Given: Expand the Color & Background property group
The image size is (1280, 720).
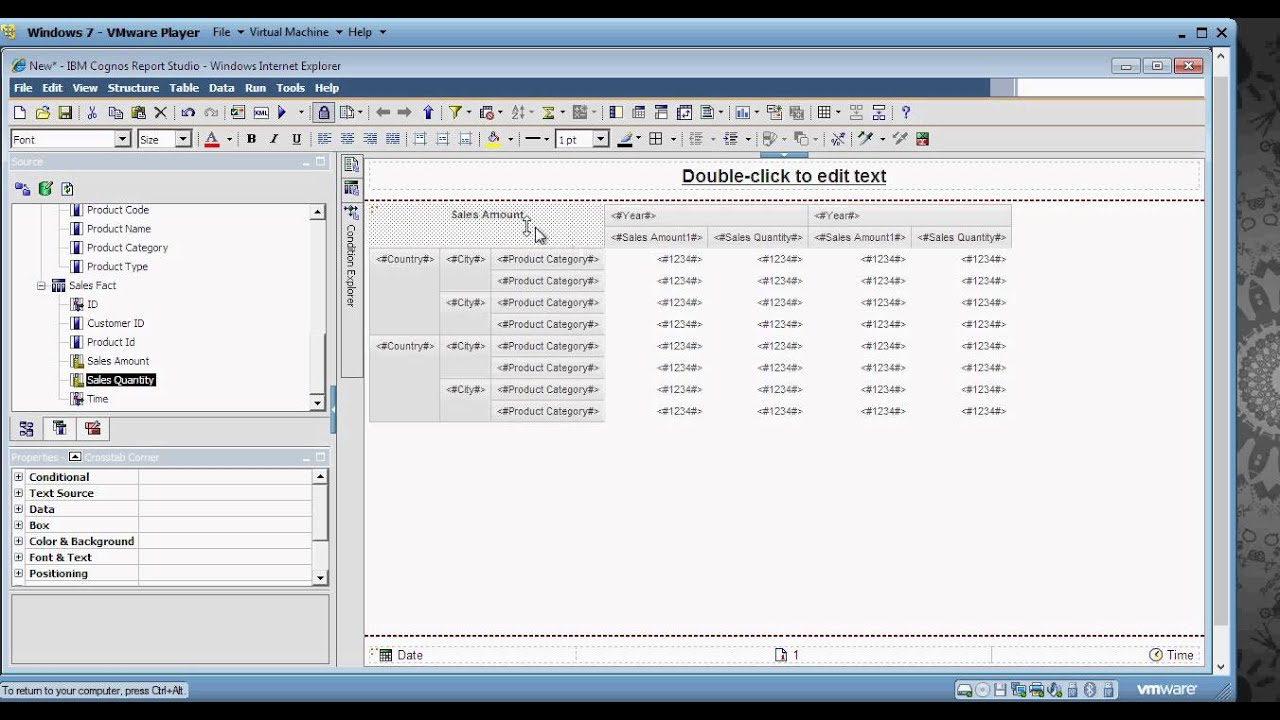Looking at the screenshot, I should coord(18,541).
